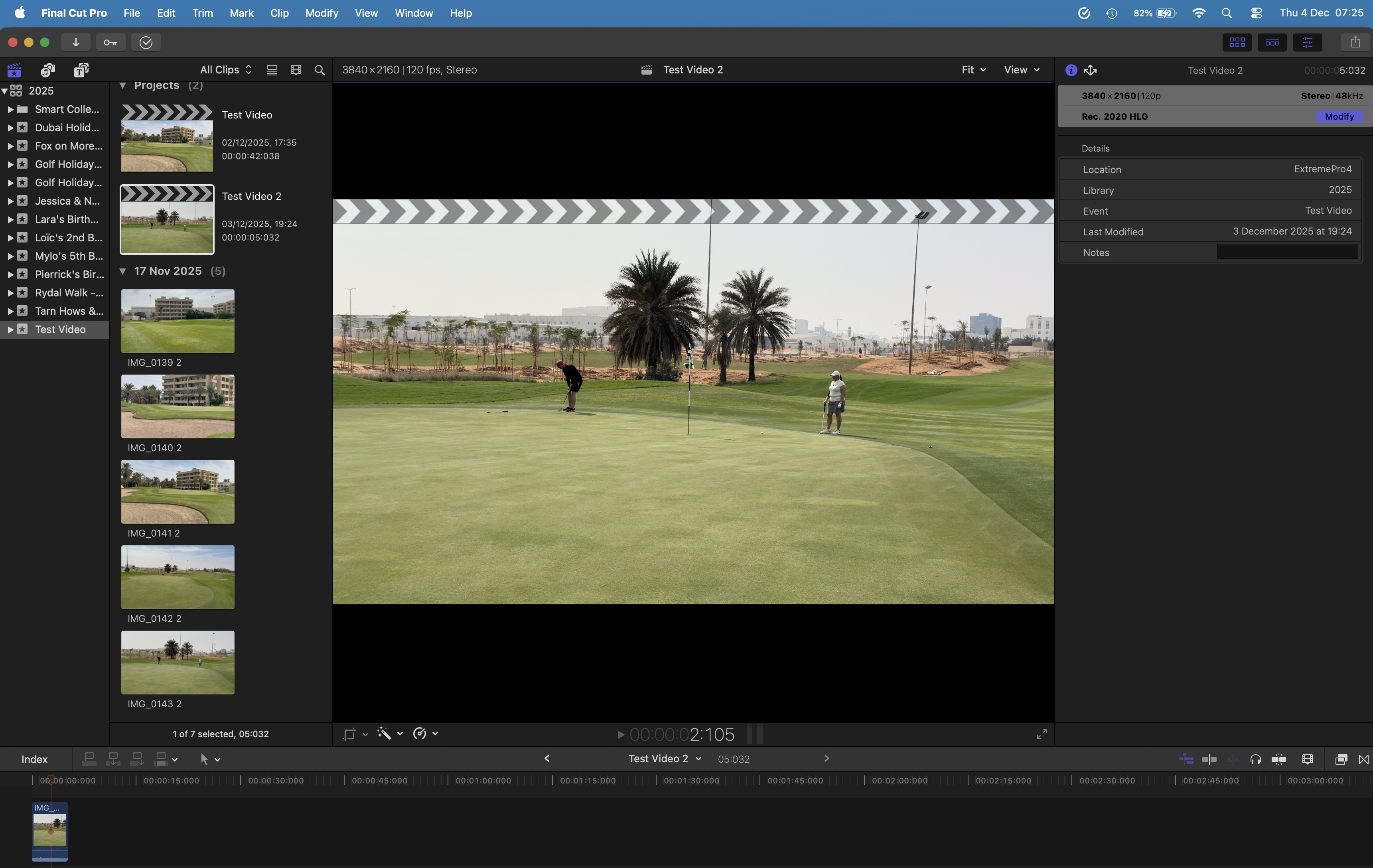This screenshot has height=868, width=1373.
Task: Open the timeline Index button
Action: [34, 759]
